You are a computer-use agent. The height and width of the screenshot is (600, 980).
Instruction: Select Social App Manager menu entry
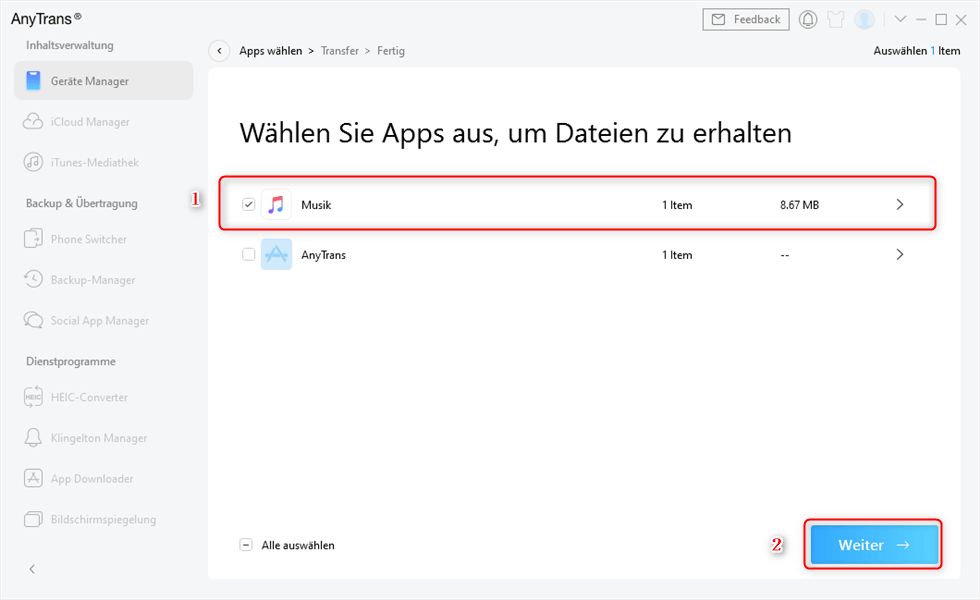(99, 321)
